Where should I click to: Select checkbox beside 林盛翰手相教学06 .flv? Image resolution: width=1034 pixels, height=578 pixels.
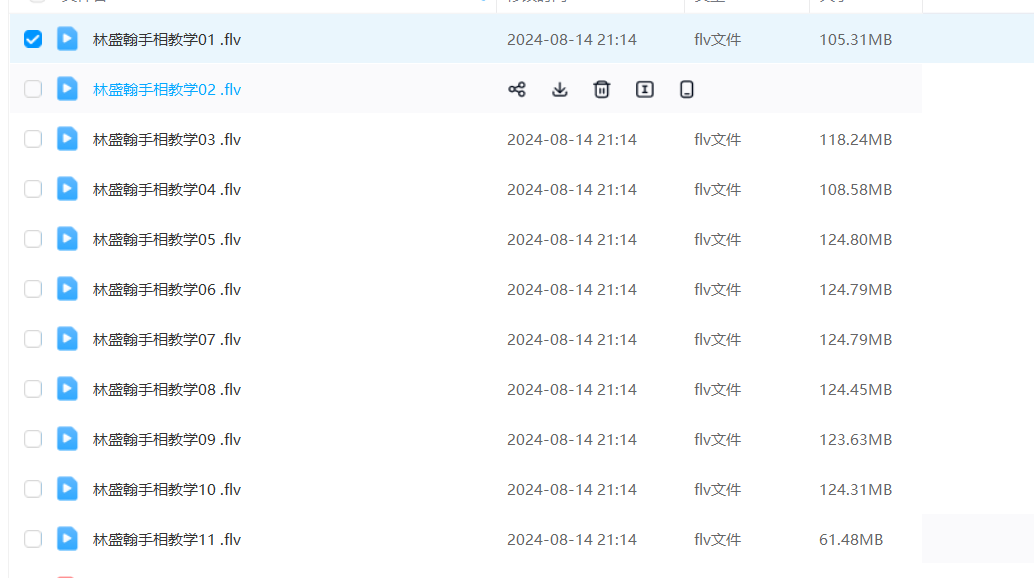click(33, 289)
